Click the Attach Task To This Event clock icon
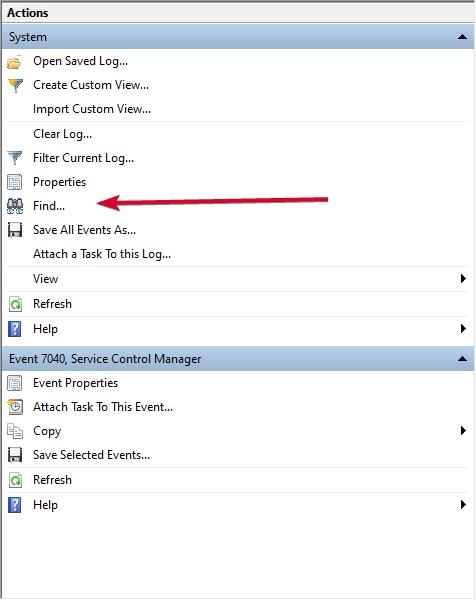476x600 pixels. (x=15, y=407)
